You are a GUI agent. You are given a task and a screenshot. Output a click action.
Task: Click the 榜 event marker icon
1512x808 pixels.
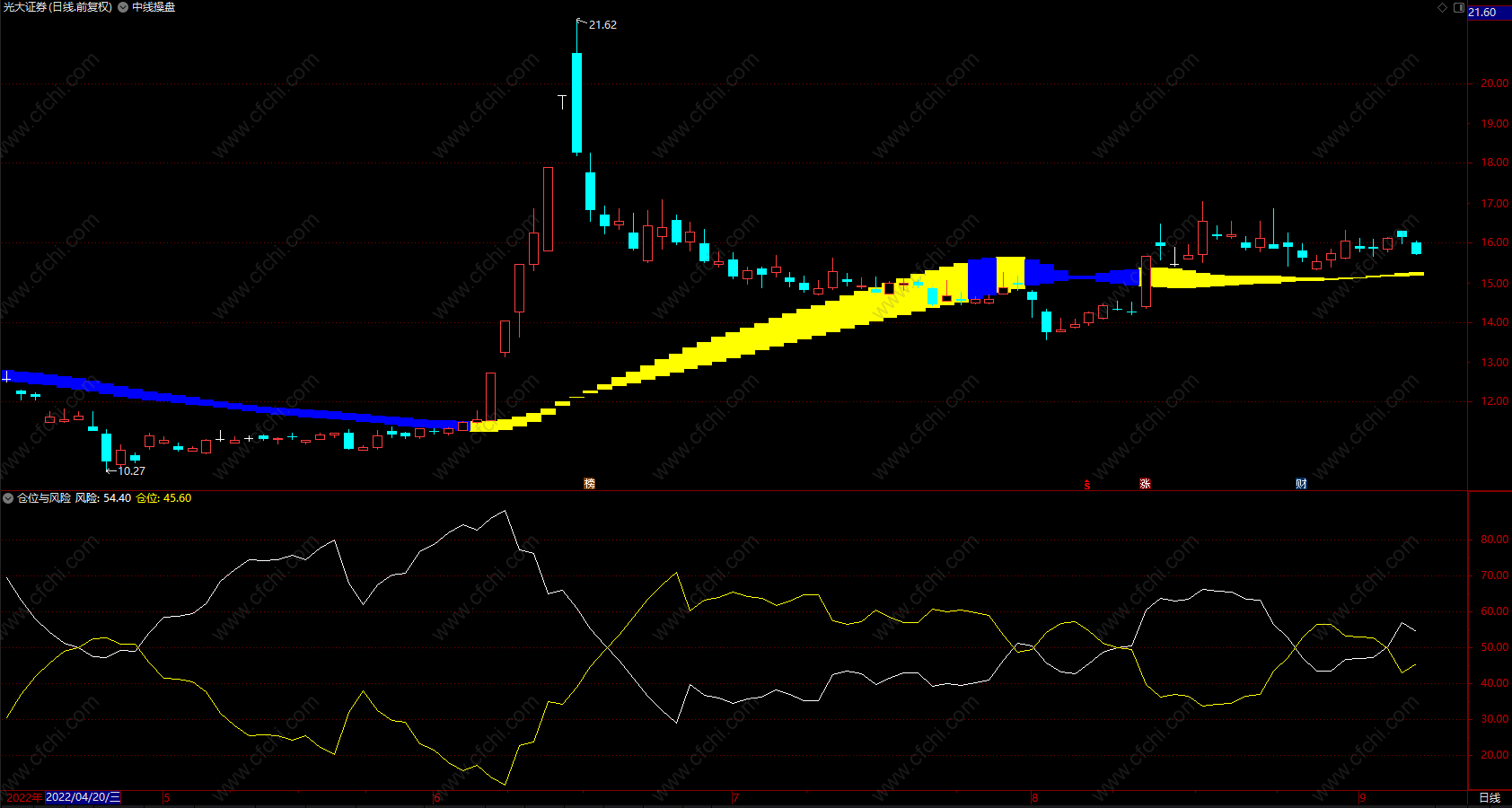(590, 483)
